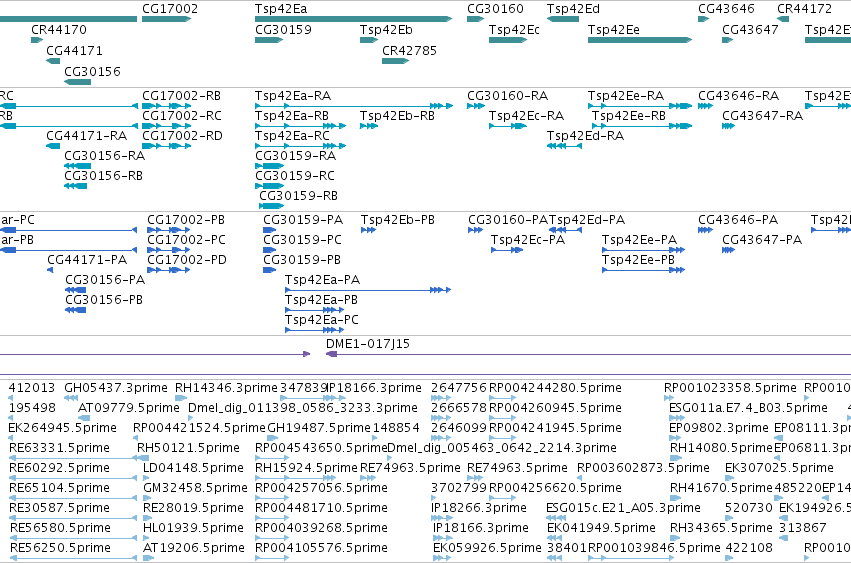
Task: Click transcript Tsp42Ed-RA
Action: tap(585, 136)
